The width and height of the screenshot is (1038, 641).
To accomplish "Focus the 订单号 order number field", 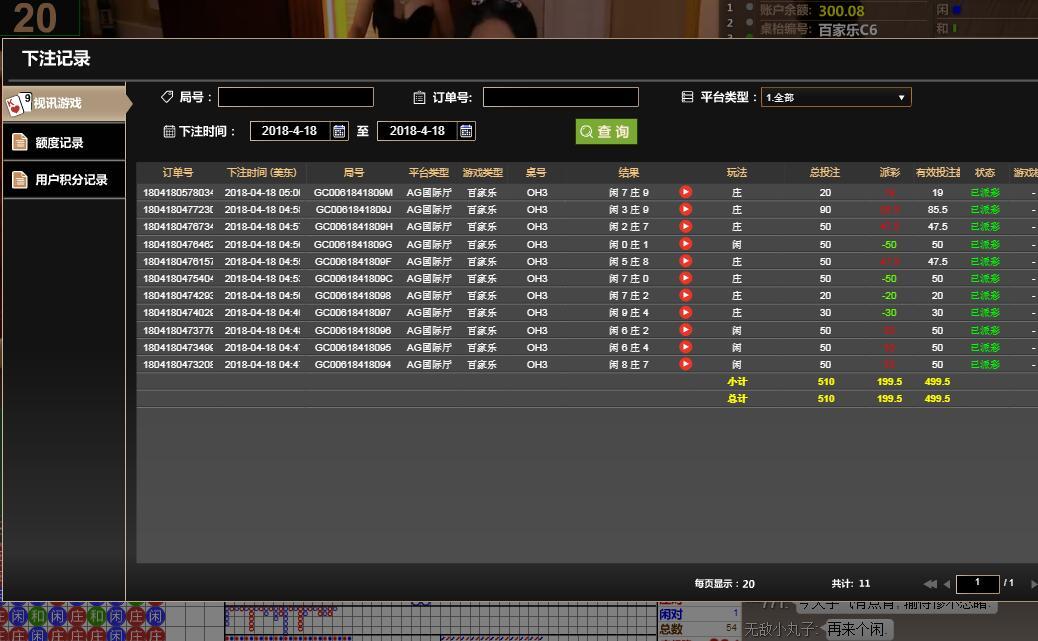I will tap(560, 97).
